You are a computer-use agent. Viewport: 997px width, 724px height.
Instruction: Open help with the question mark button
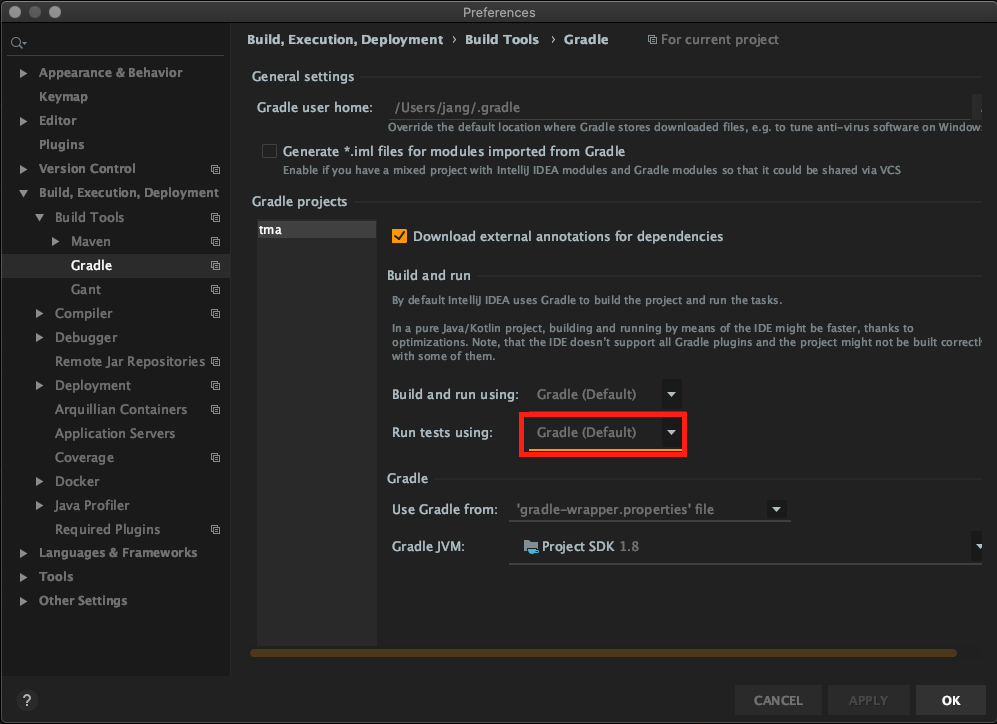[x=26, y=700]
